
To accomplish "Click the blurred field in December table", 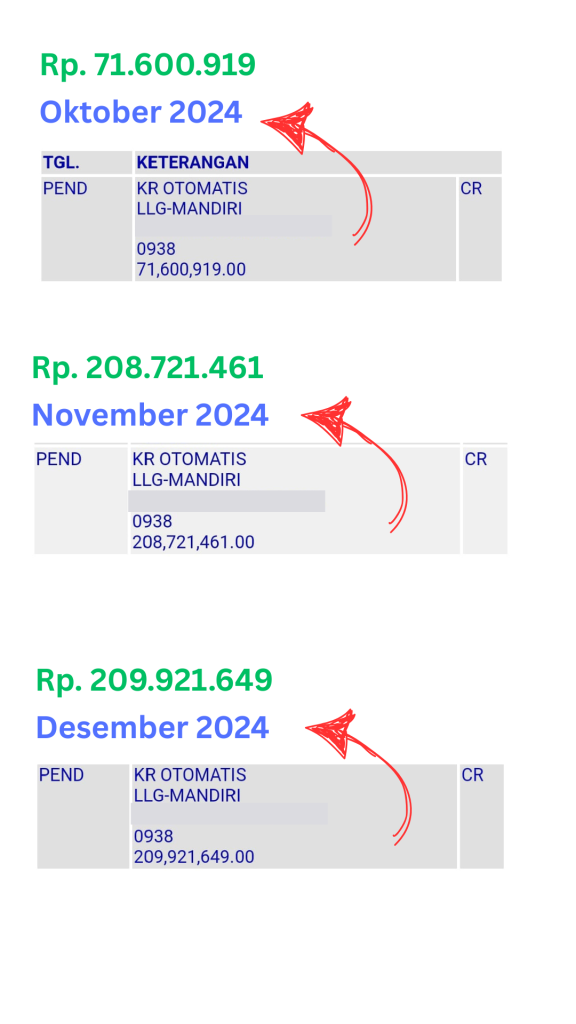I will tap(229, 814).
